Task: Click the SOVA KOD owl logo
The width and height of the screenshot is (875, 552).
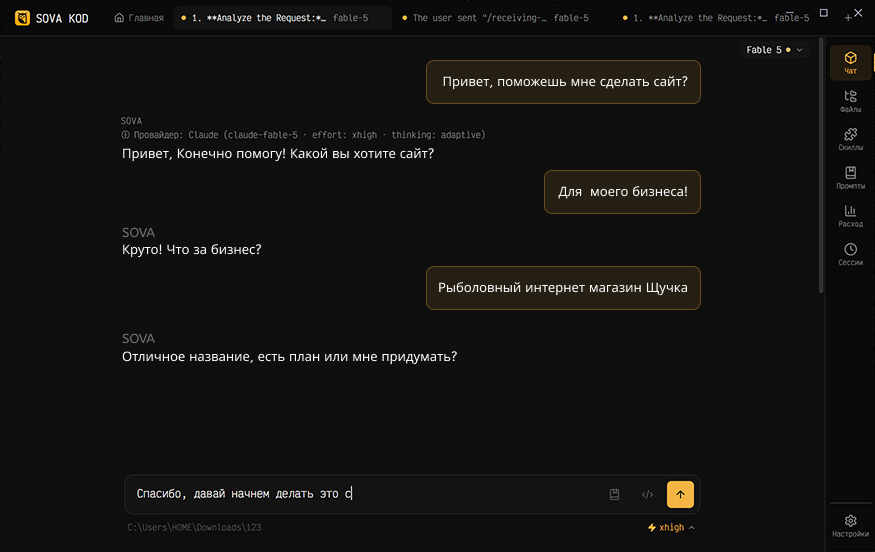Action: click(22, 18)
